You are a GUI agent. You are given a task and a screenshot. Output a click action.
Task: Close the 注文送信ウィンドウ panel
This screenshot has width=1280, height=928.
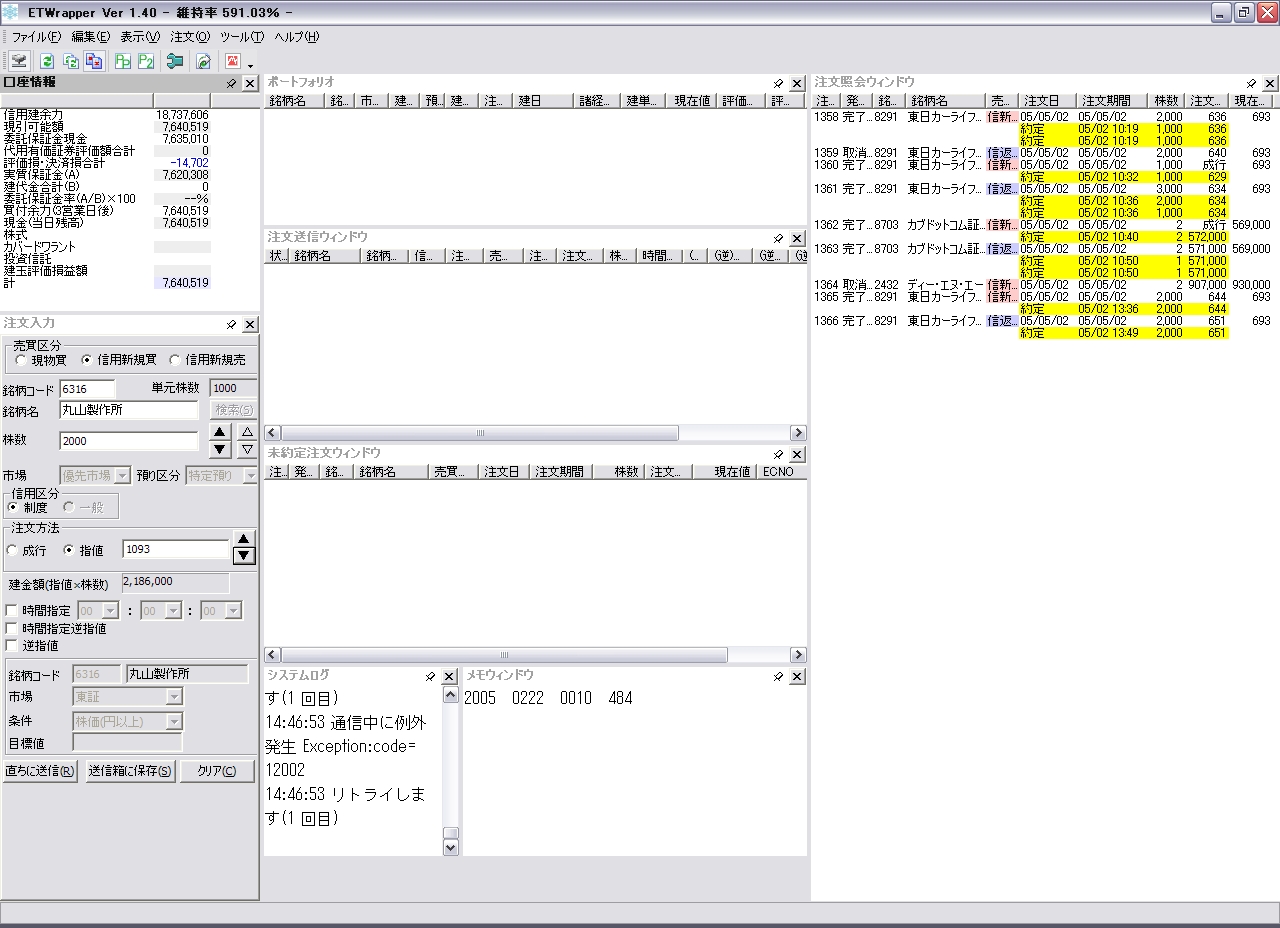pyautogui.click(x=797, y=238)
